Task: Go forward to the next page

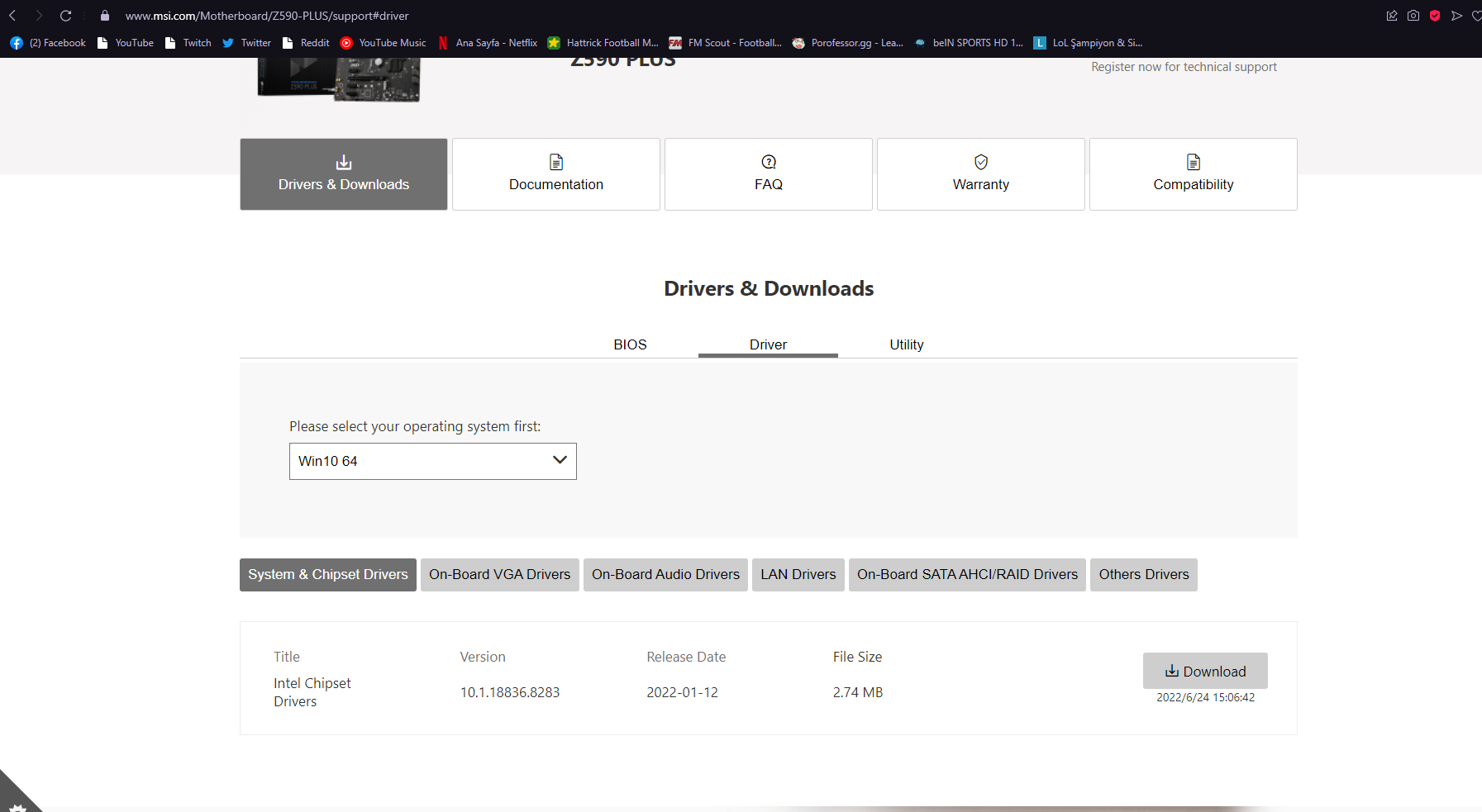Action: pos(39,16)
